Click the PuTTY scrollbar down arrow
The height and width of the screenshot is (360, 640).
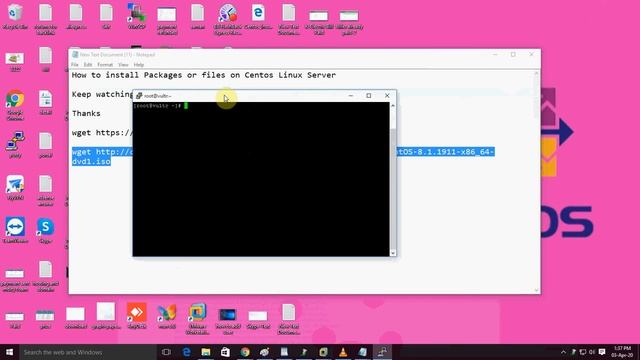pyautogui.click(x=393, y=253)
